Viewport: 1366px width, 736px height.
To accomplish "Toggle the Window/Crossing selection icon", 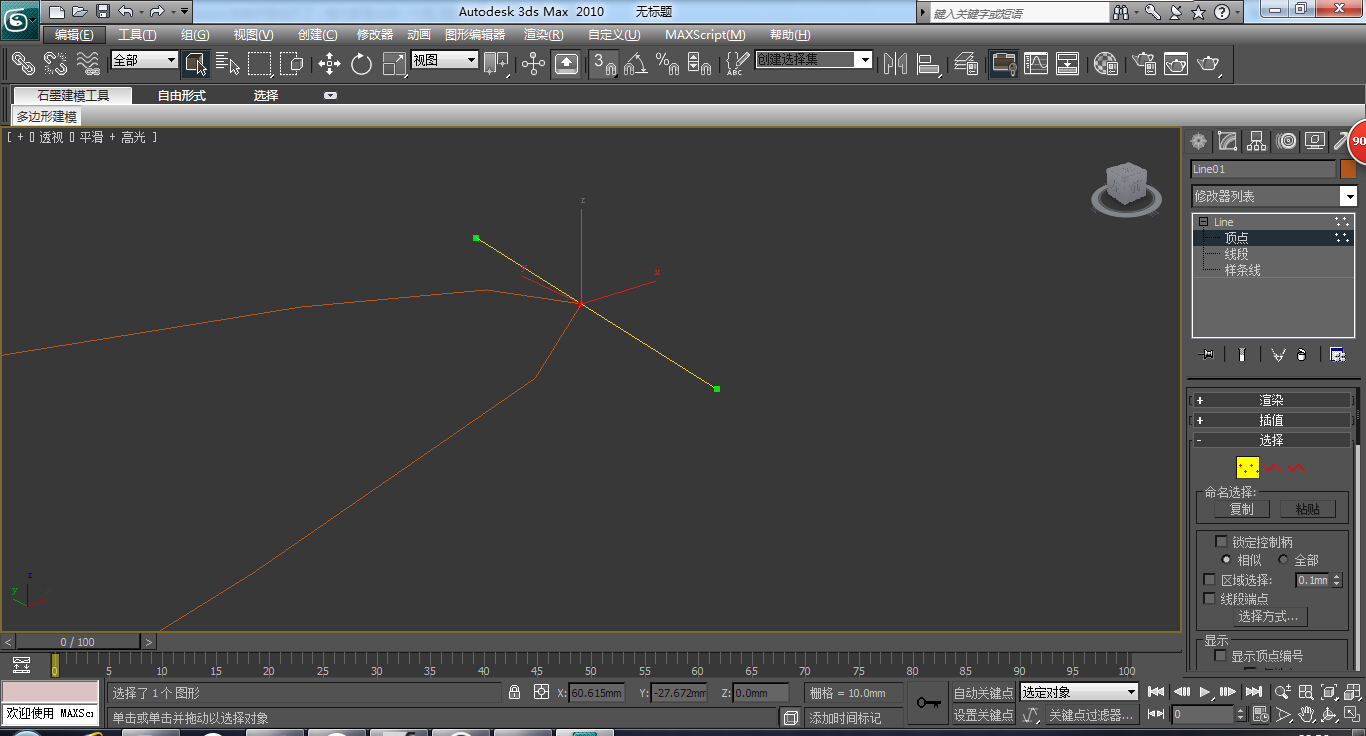I will tap(292, 64).
